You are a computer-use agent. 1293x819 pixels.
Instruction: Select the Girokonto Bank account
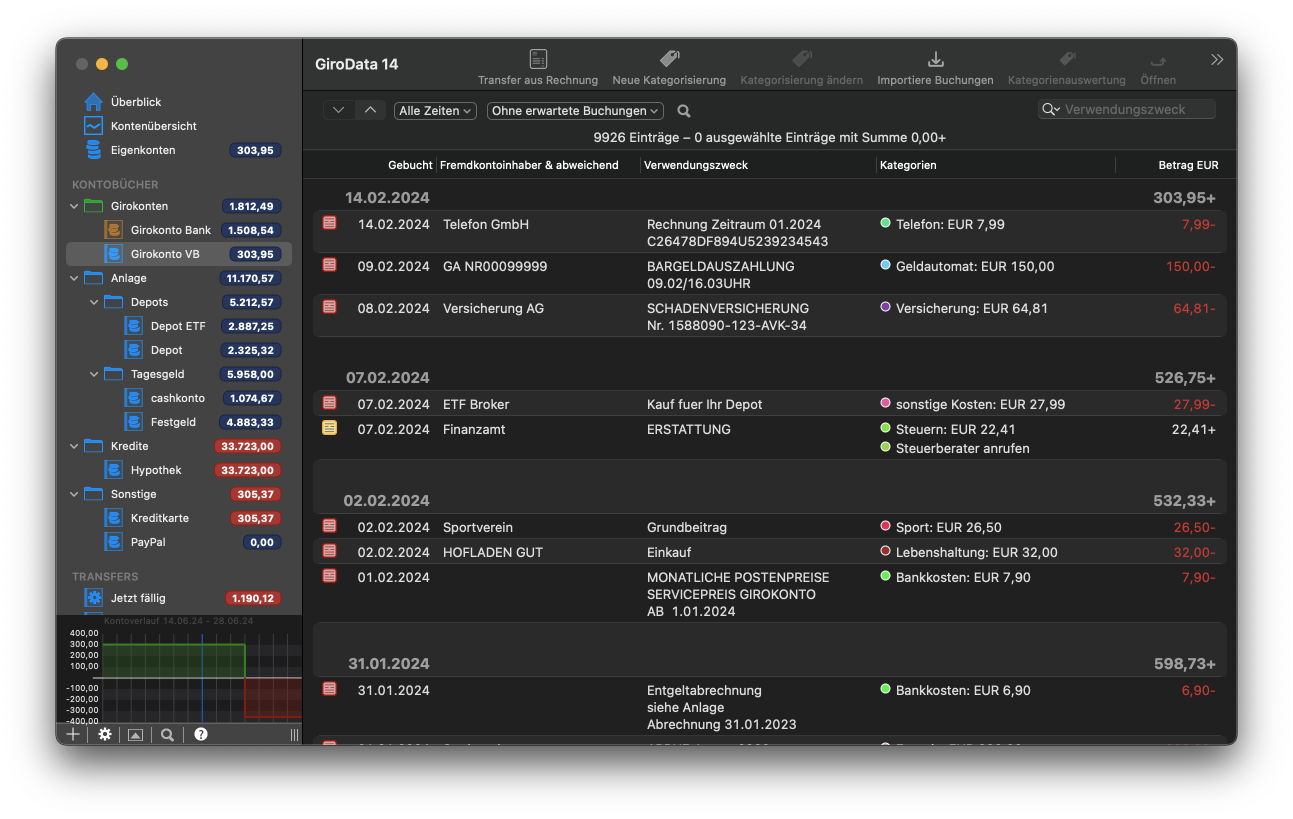(x=179, y=230)
